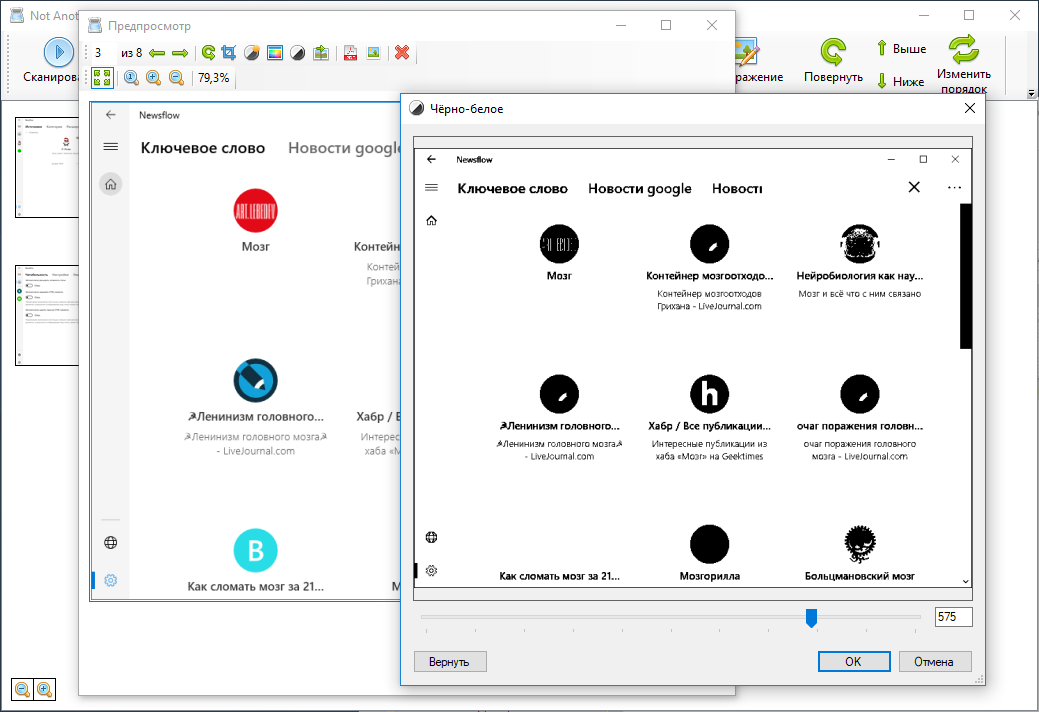
Task: Click globe icon in Предпросмотр page image
Action: [111, 542]
